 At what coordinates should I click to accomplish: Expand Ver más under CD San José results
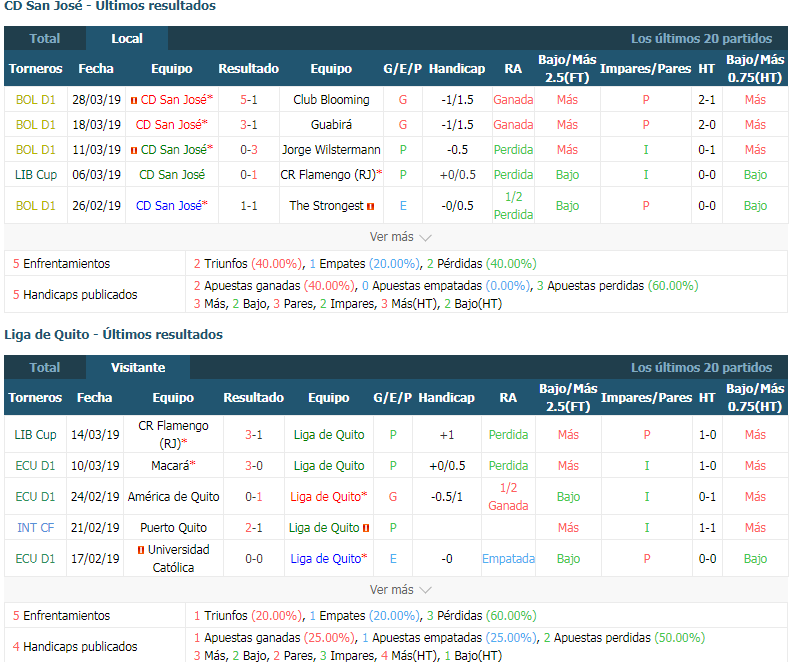[x=401, y=237]
